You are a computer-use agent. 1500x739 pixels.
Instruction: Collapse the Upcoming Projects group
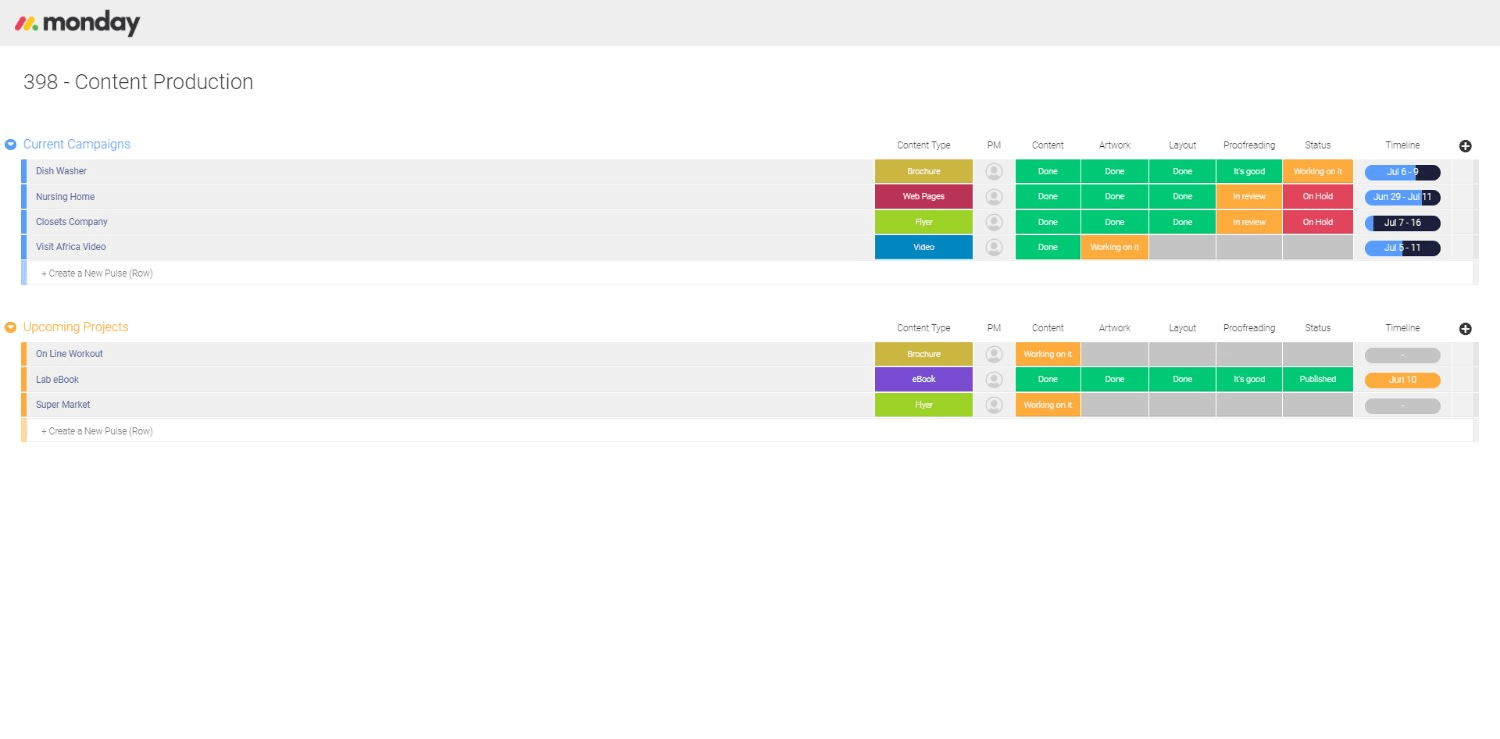click(11, 327)
